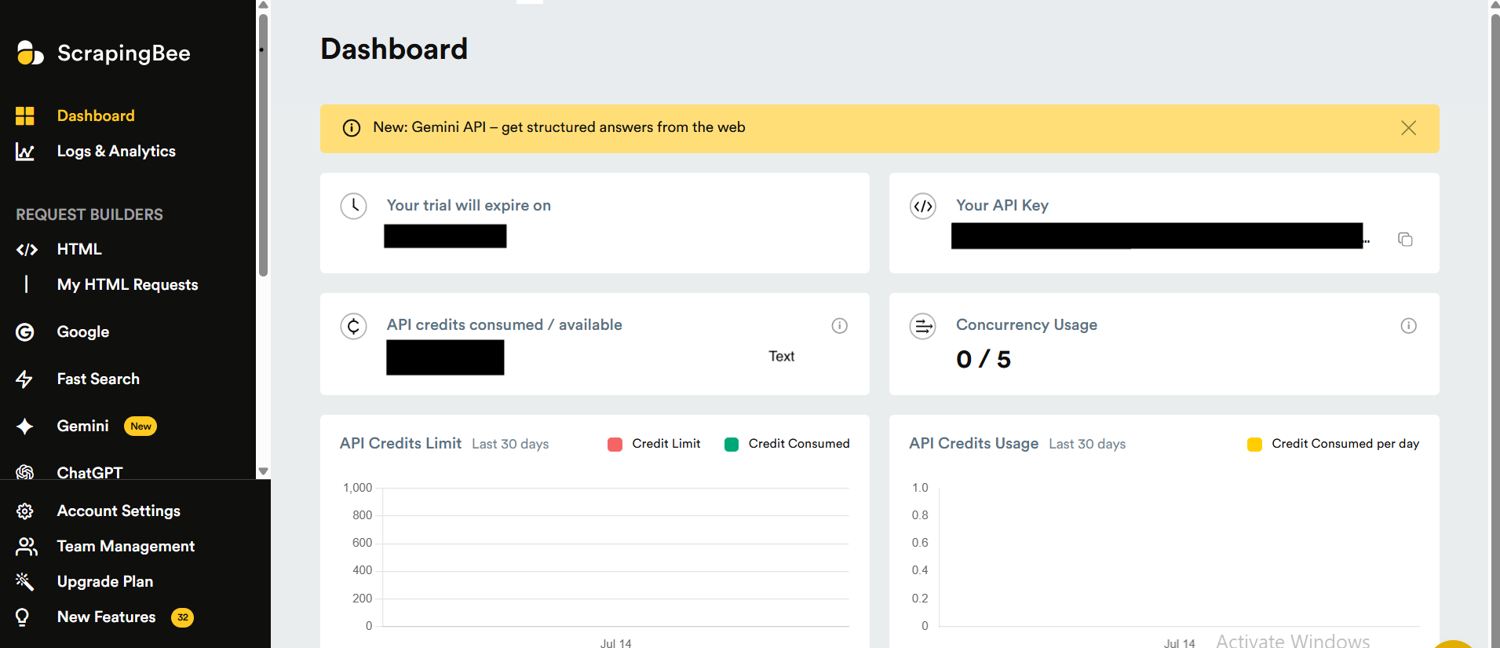1500x648 pixels.
Task: Click the code icon beside Your API Key
Action: pyautogui.click(x=922, y=206)
